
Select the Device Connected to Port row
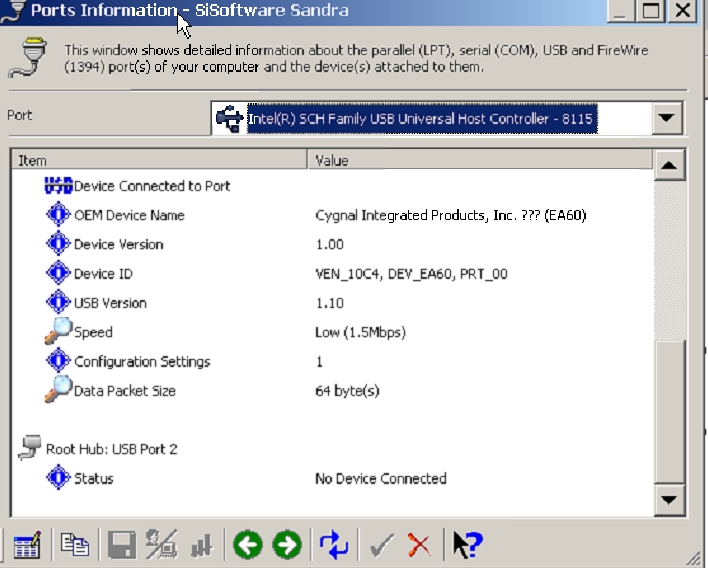pyautogui.click(x=152, y=186)
